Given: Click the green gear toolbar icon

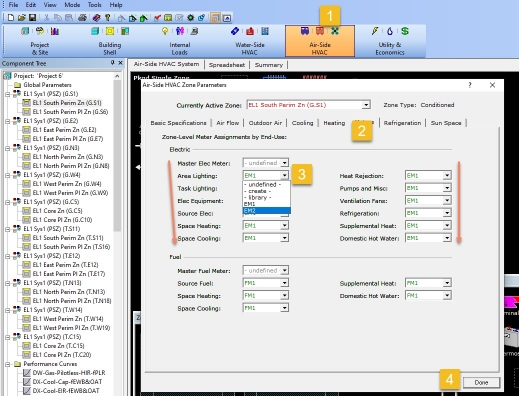Looking at the screenshot, I should (x=191, y=18).
